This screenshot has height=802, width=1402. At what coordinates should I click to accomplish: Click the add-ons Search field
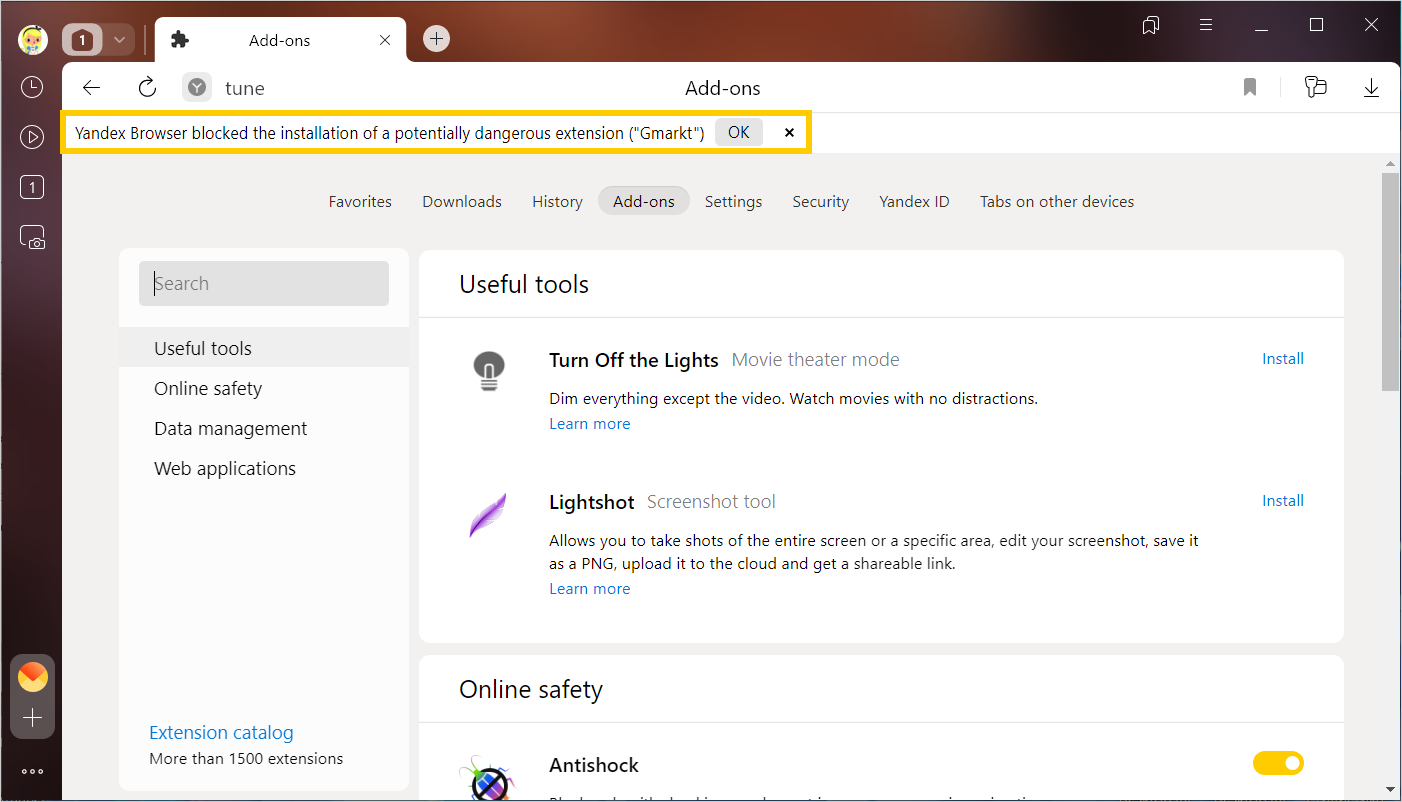264,284
